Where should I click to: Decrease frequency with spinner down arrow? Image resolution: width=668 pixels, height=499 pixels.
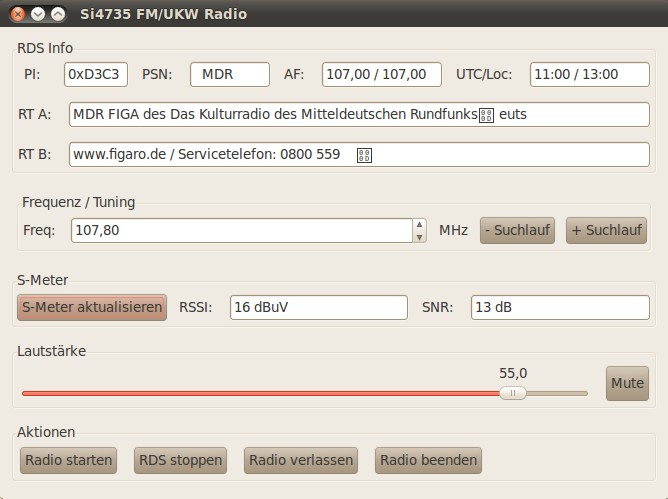coord(419,237)
